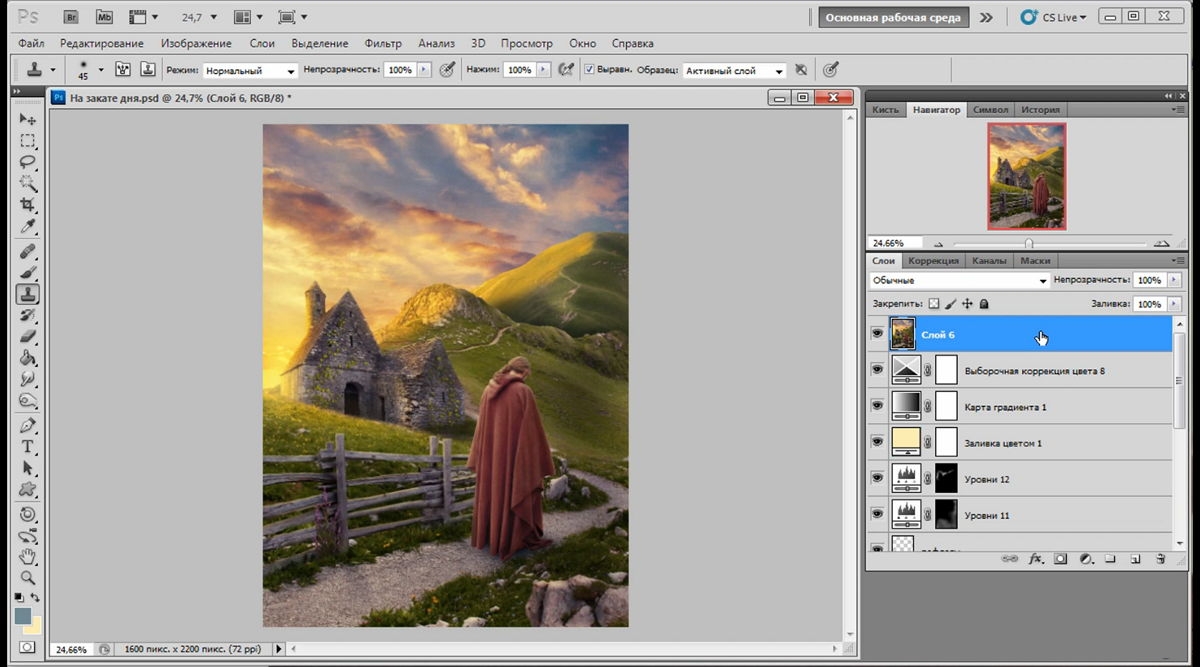1200x667 pixels.
Task: Open the brush preset picker arrow
Action: point(101,70)
